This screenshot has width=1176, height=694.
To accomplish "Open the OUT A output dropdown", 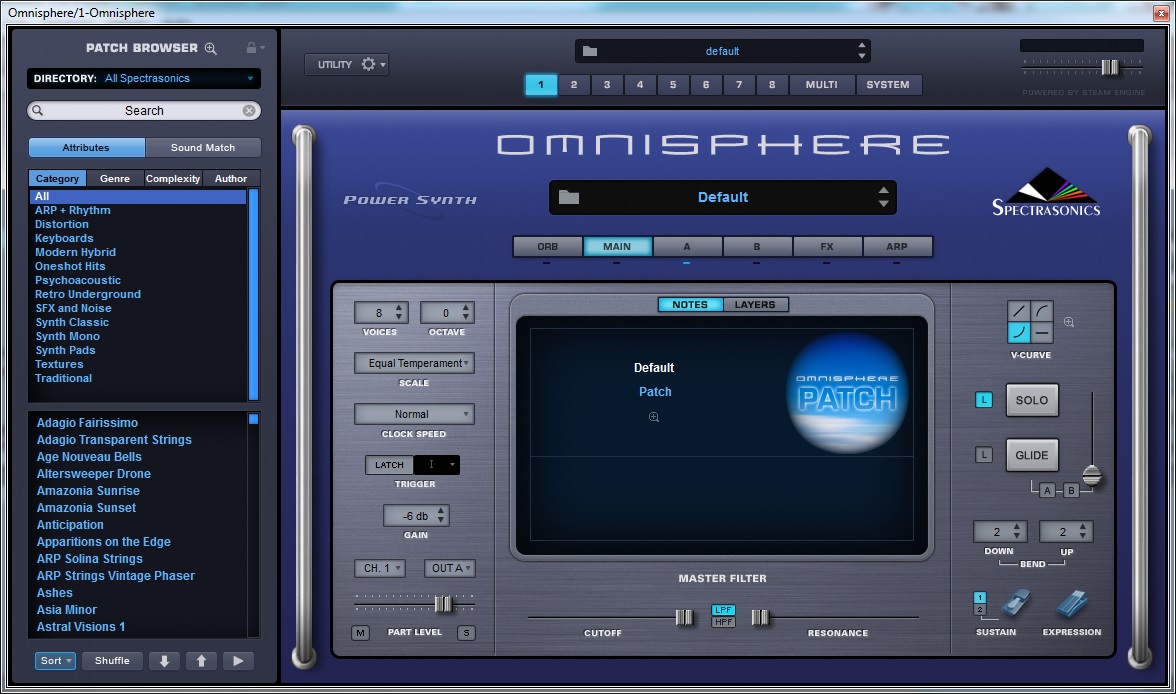I will click(x=450, y=569).
